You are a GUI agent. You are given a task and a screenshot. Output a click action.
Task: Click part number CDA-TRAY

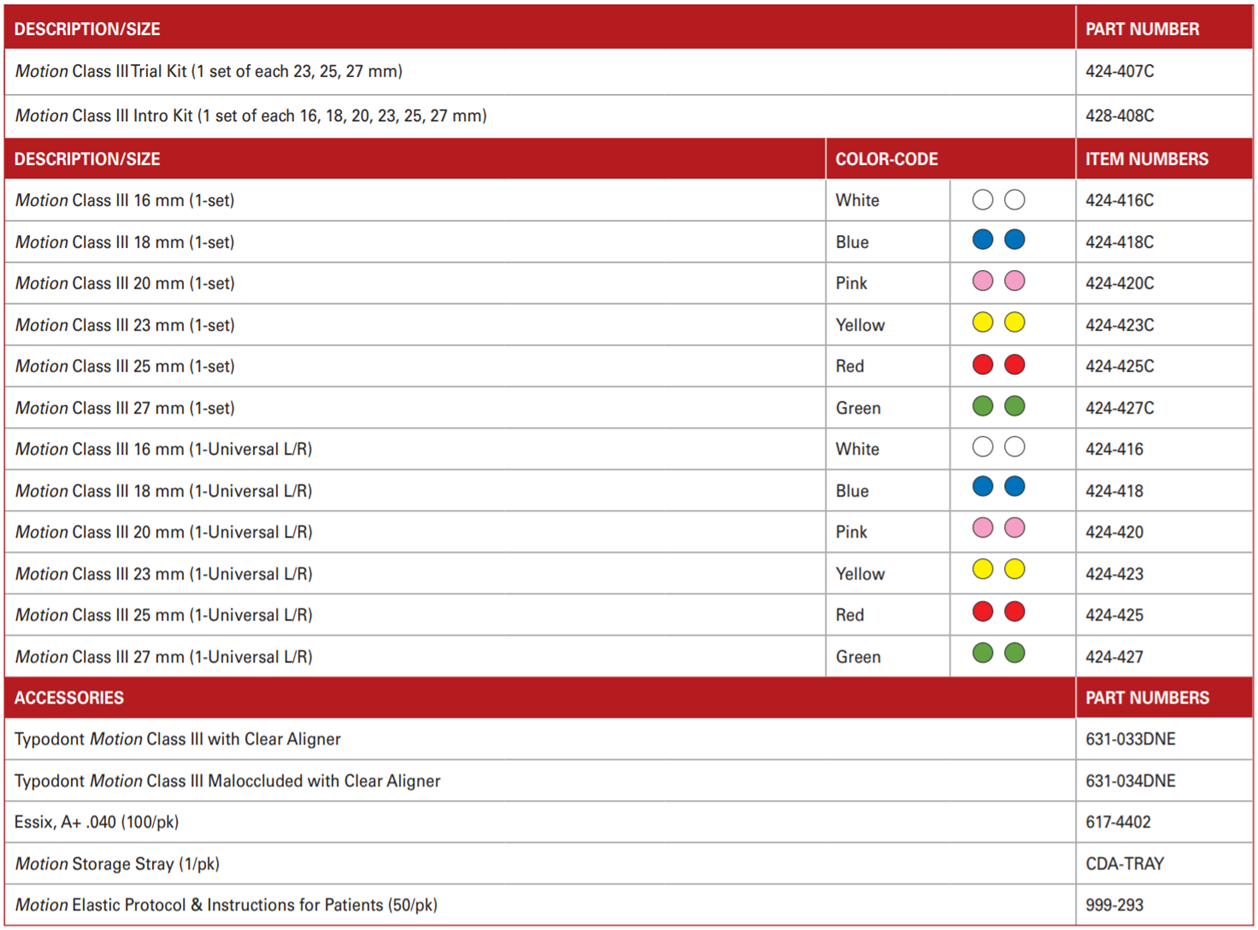tap(1125, 864)
